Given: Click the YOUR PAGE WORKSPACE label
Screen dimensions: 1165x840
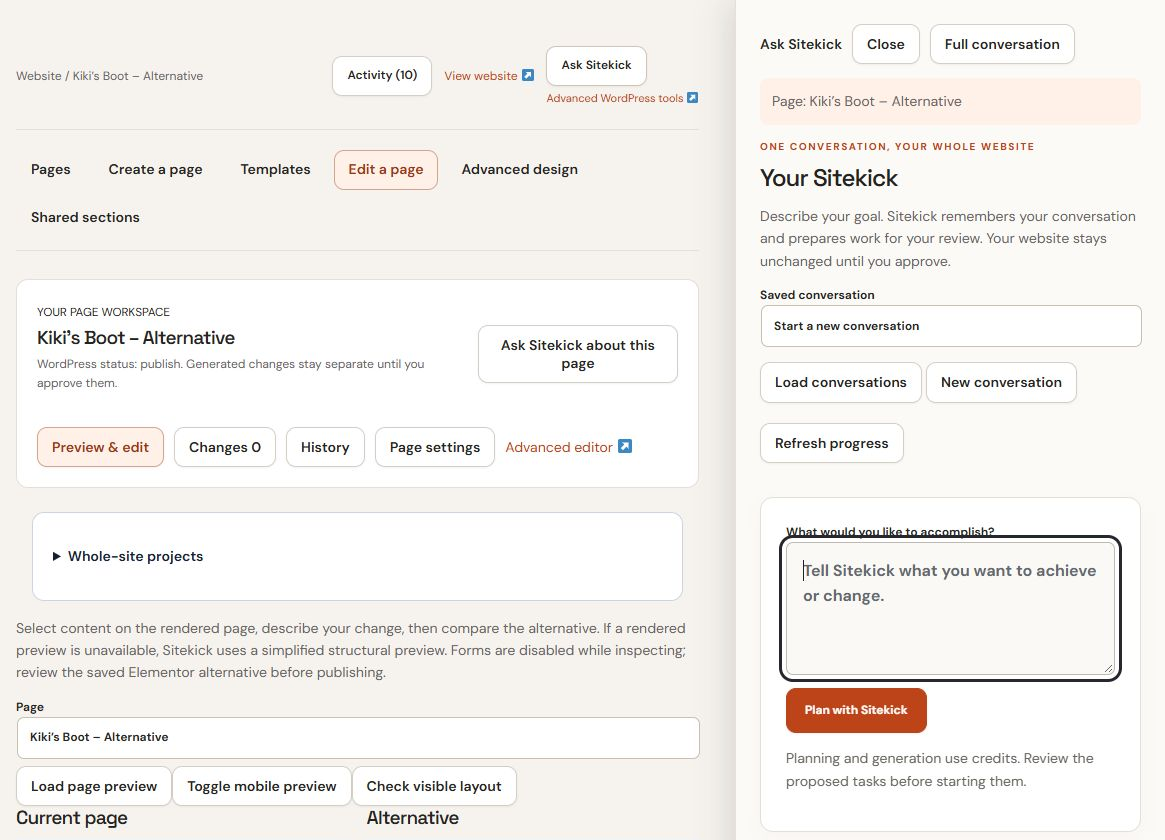Looking at the screenshot, I should [x=103, y=312].
